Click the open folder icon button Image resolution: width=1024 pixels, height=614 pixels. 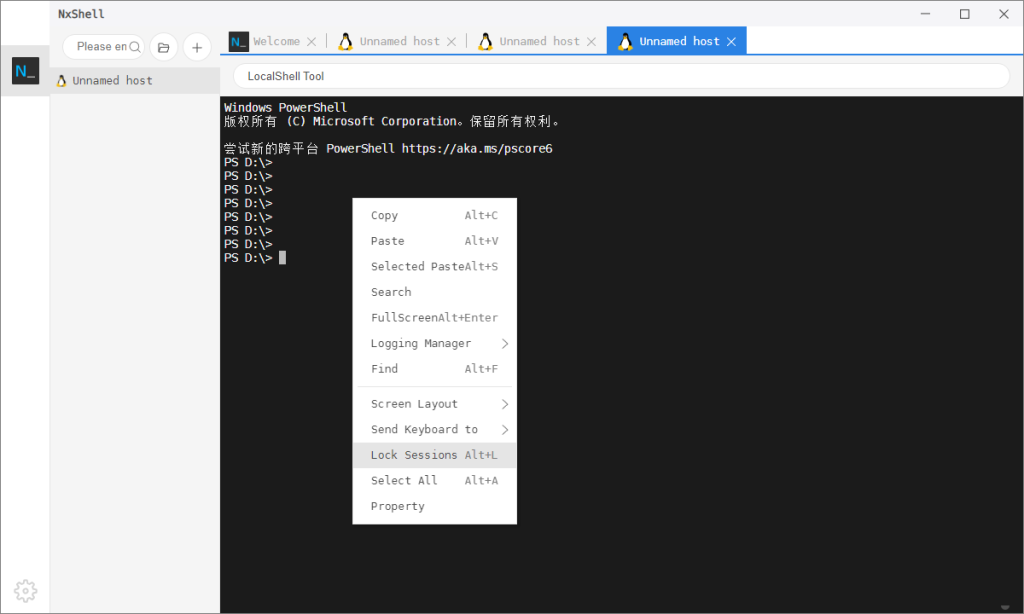tap(164, 47)
